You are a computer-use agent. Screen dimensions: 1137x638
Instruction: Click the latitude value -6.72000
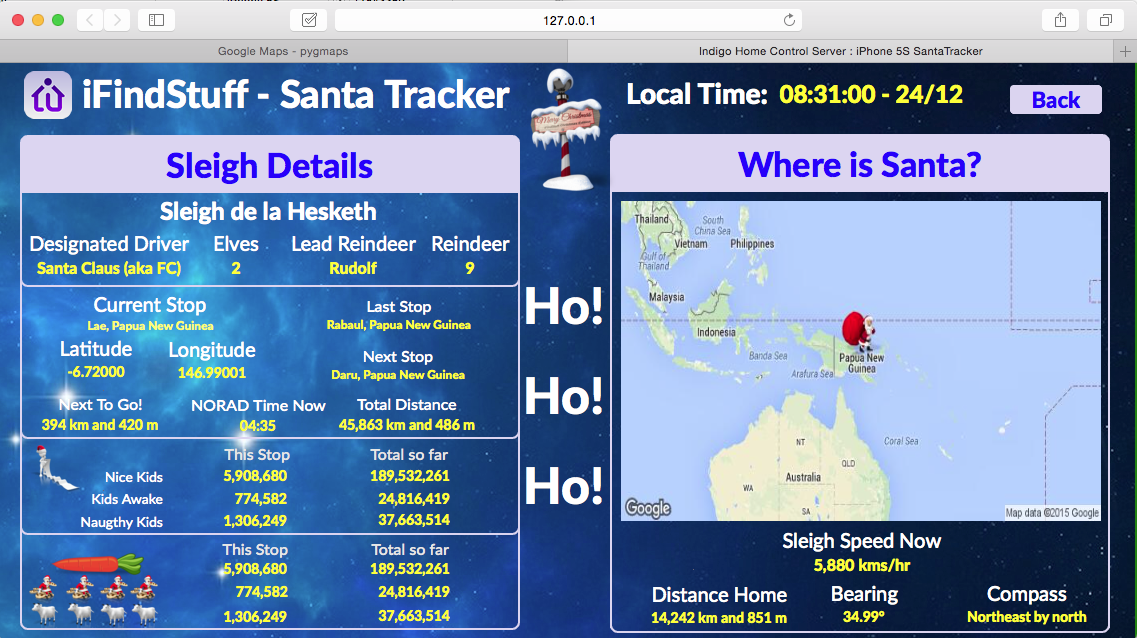coord(96,372)
